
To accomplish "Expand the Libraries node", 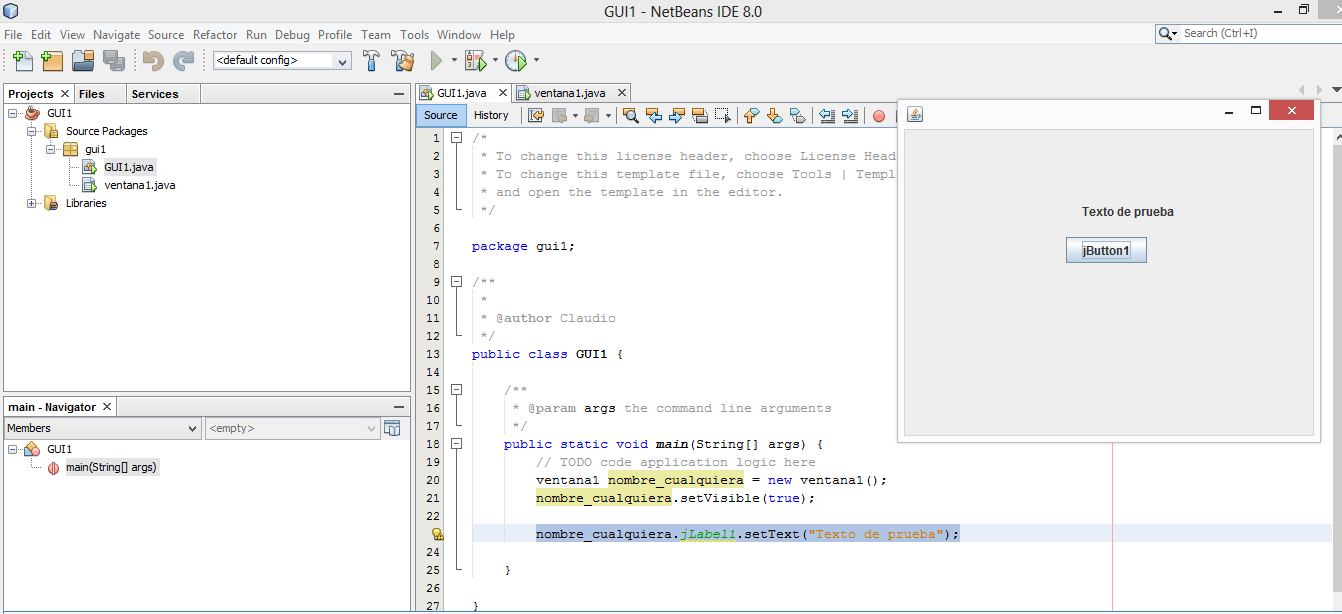I will click(x=31, y=203).
